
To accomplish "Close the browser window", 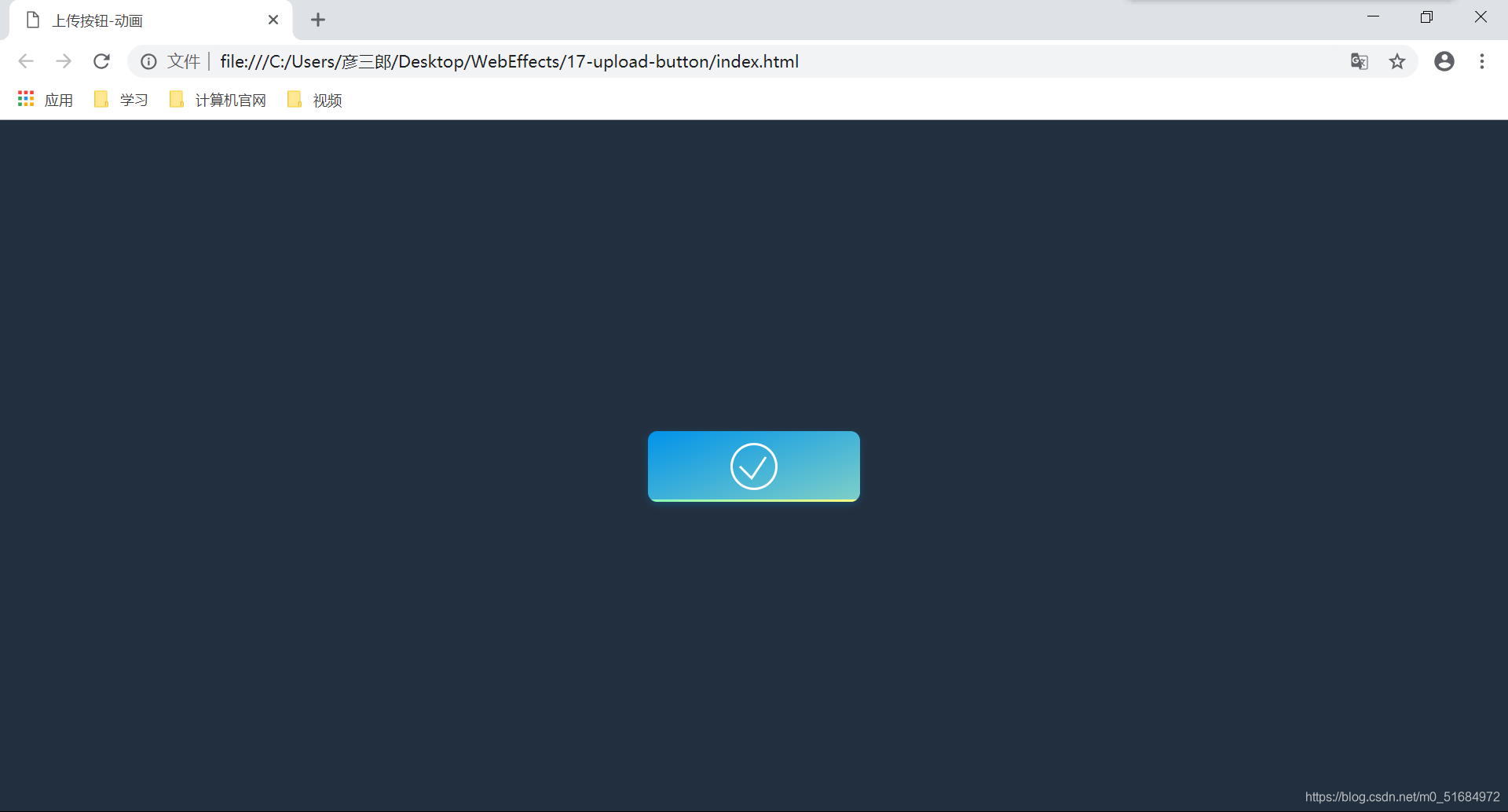I will [1481, 17].
